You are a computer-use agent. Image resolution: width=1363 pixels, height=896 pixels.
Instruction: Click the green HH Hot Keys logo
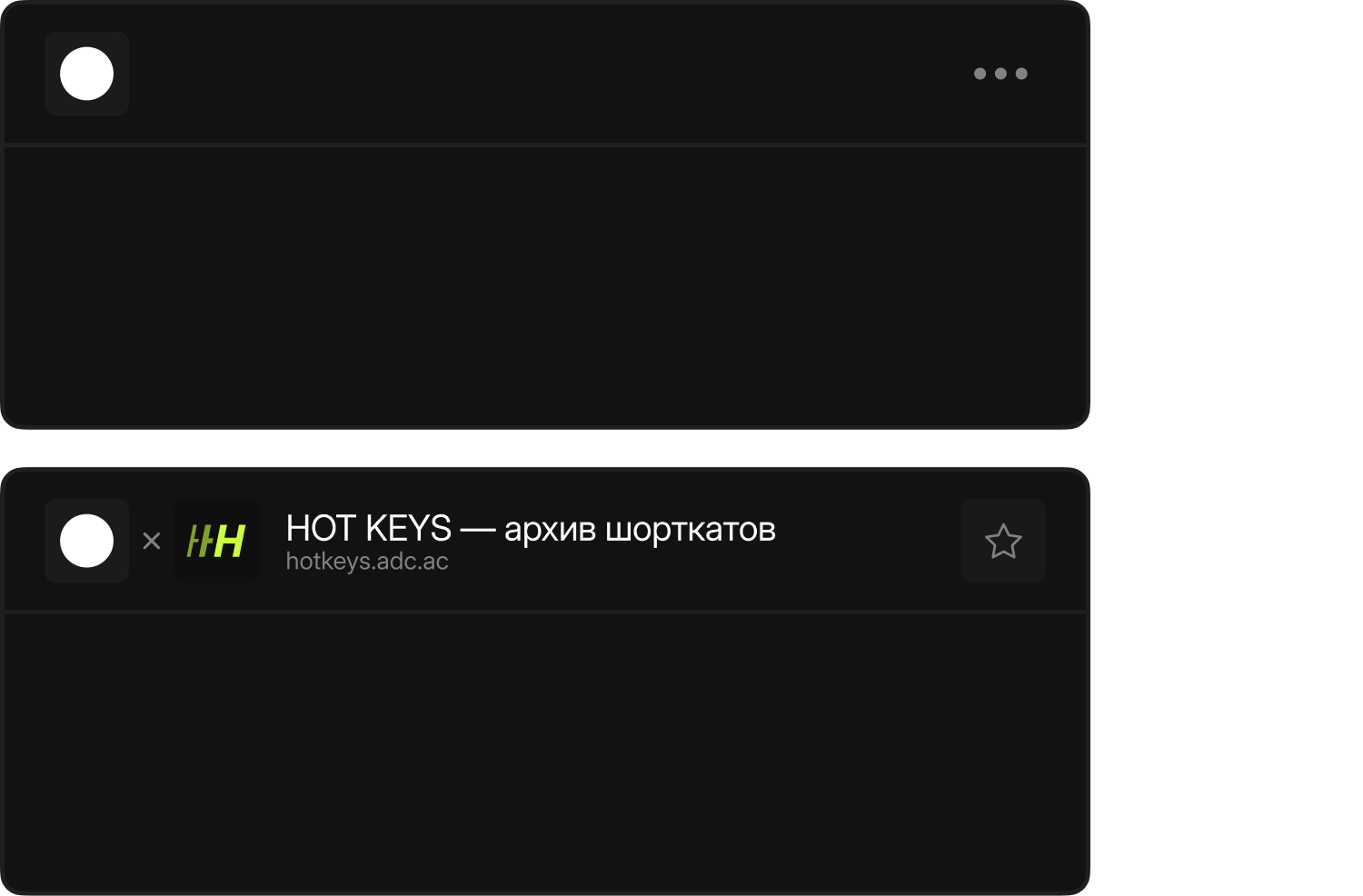[x=216, y=541]
